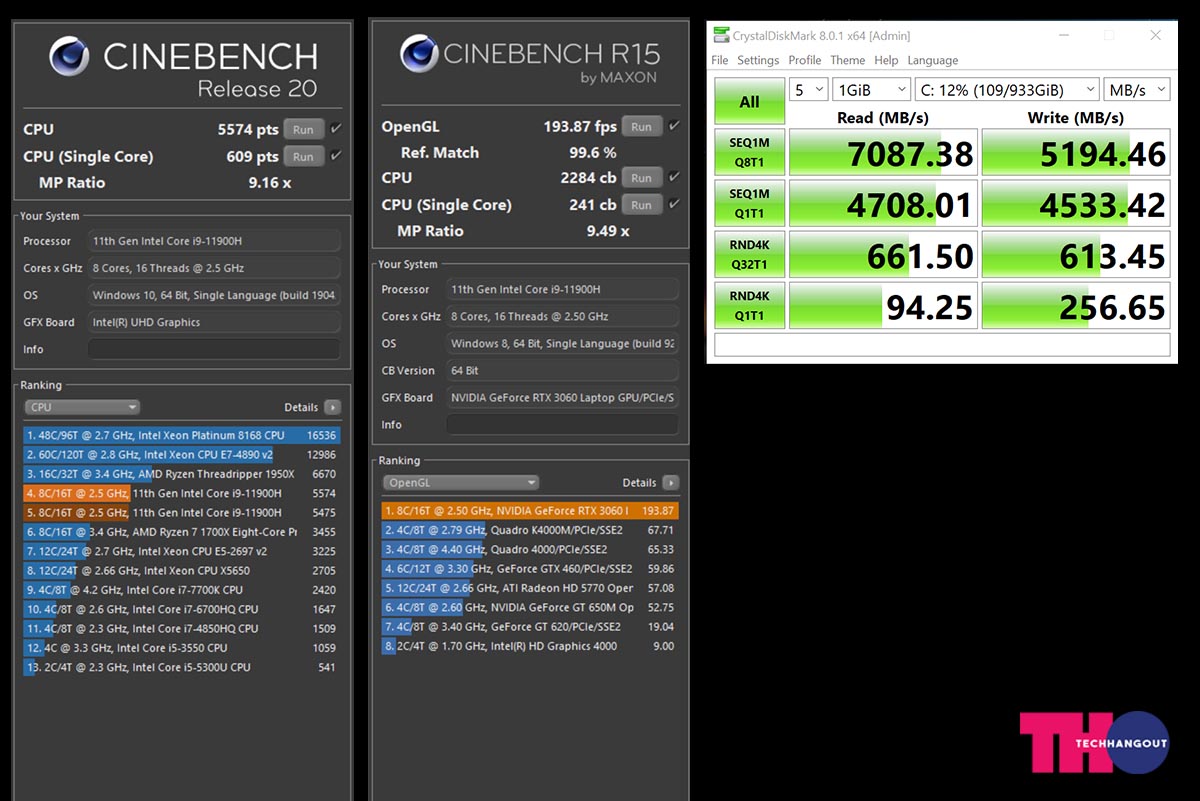Toggle CPU (Single Core) checkbox in Cinebench R15
Screen dimensions: 1200x801
(x=674, y=204)
